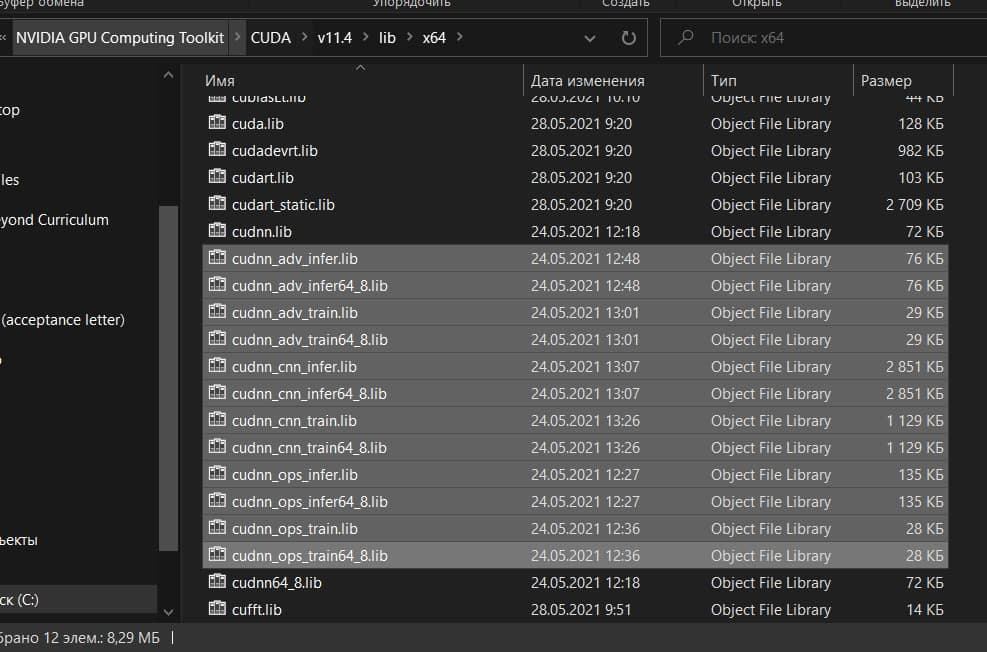The height and width of the screenshot is (652, 987).
Task: Sort by the Размер column header
Action: point(886,81)
